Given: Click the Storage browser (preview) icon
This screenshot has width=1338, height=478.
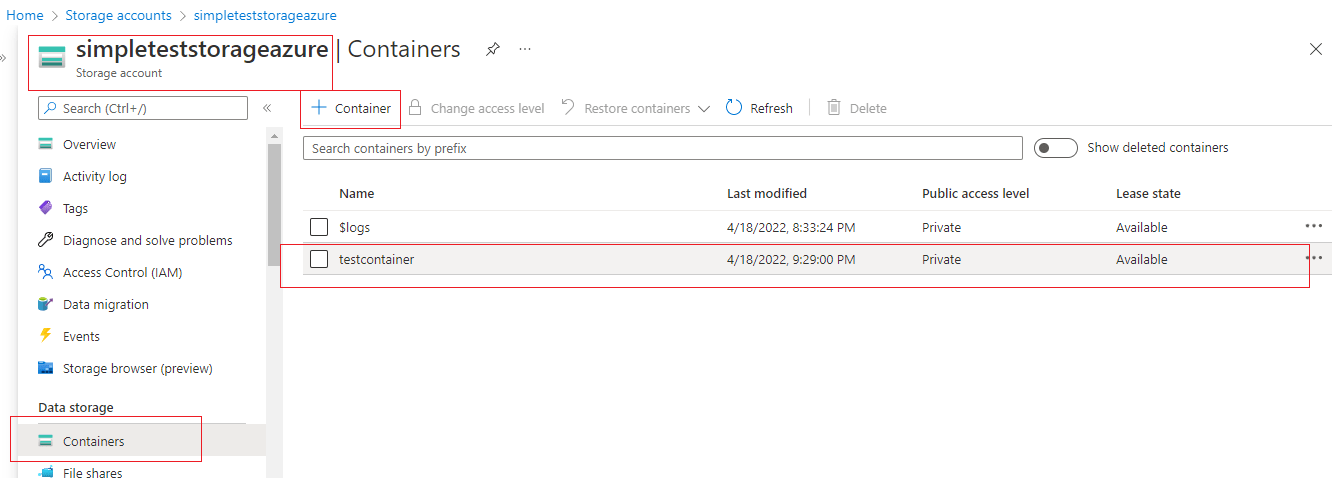Looking at the screenshot, I should [x=45, y=368].
